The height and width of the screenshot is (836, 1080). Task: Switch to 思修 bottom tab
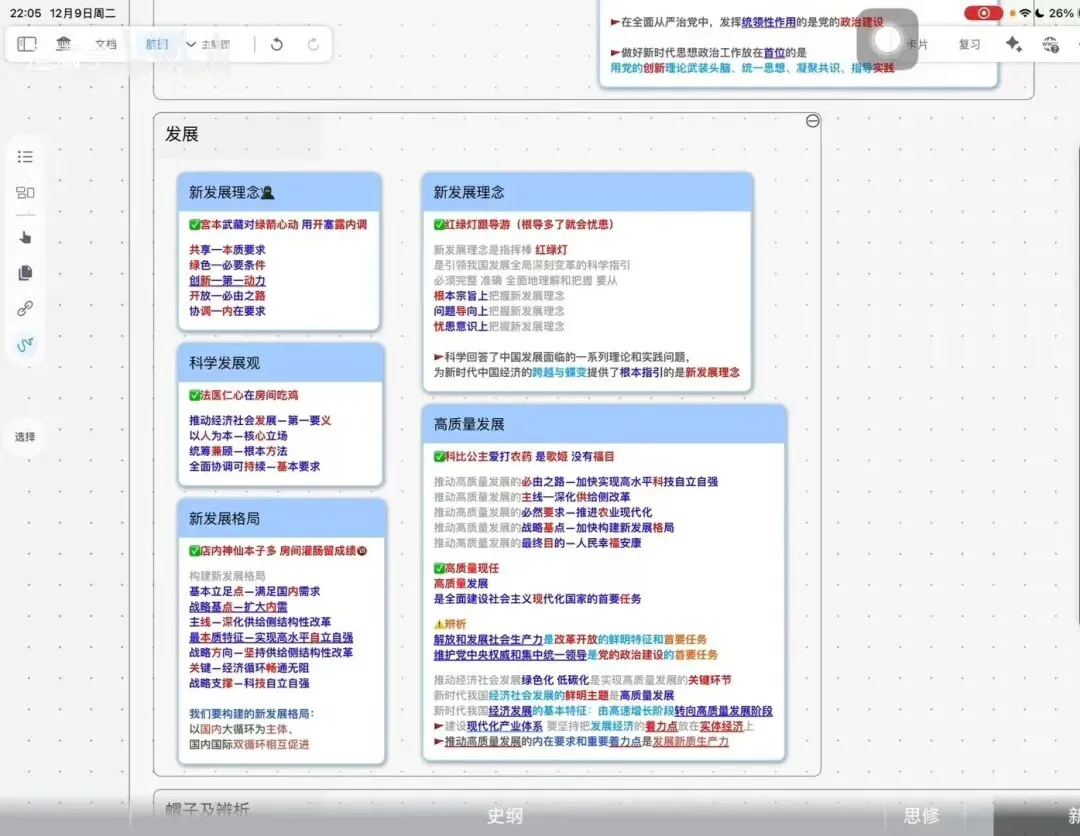(921, 816)
